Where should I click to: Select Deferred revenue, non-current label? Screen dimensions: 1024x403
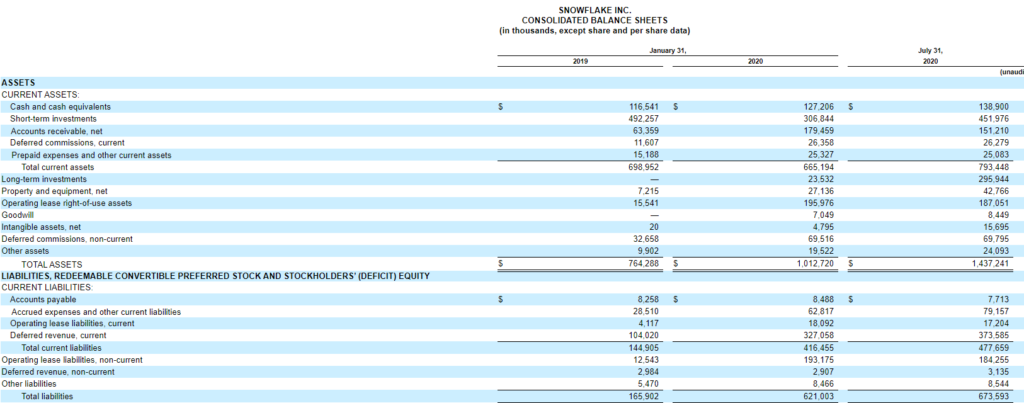(x=58, y=372)
